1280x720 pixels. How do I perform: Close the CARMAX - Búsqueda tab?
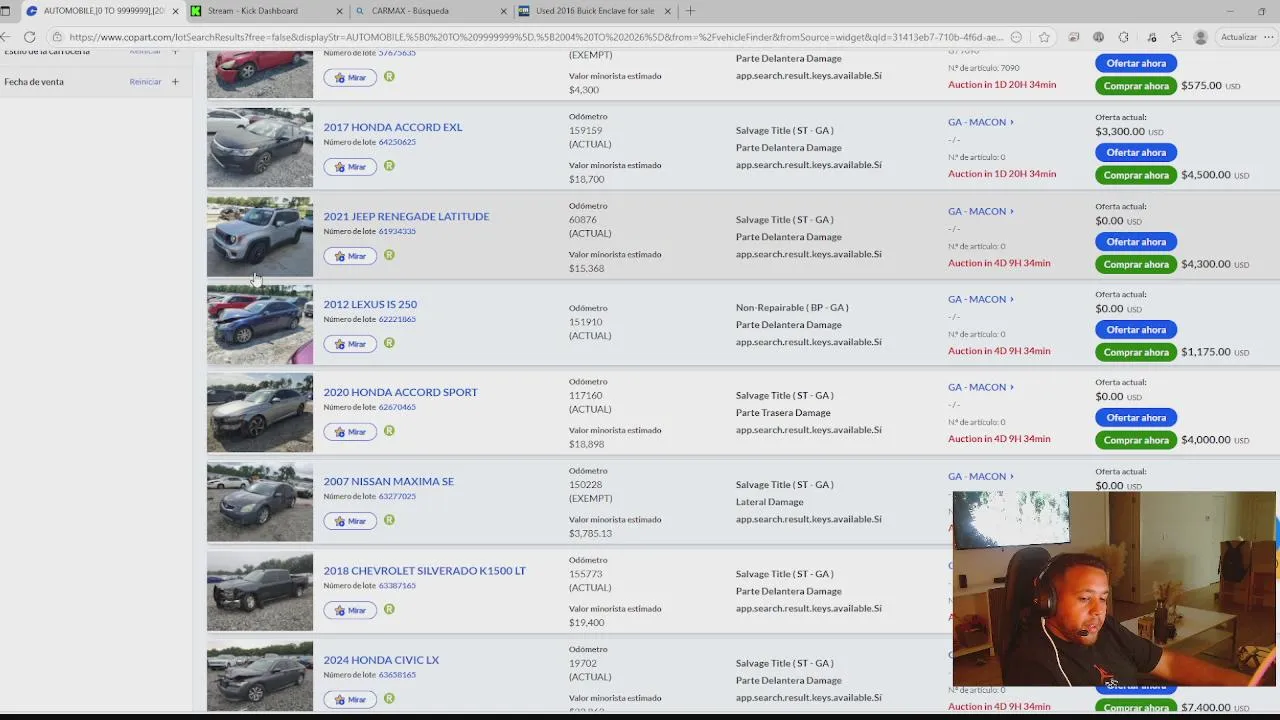click(503, 11)
